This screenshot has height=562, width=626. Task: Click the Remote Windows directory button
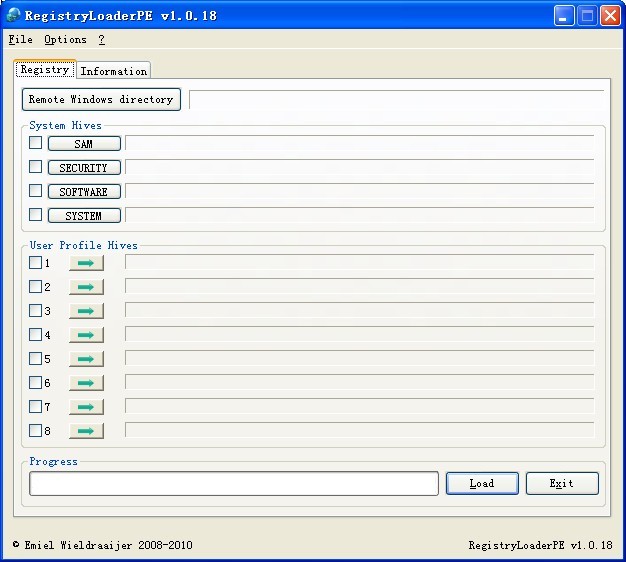101,100
